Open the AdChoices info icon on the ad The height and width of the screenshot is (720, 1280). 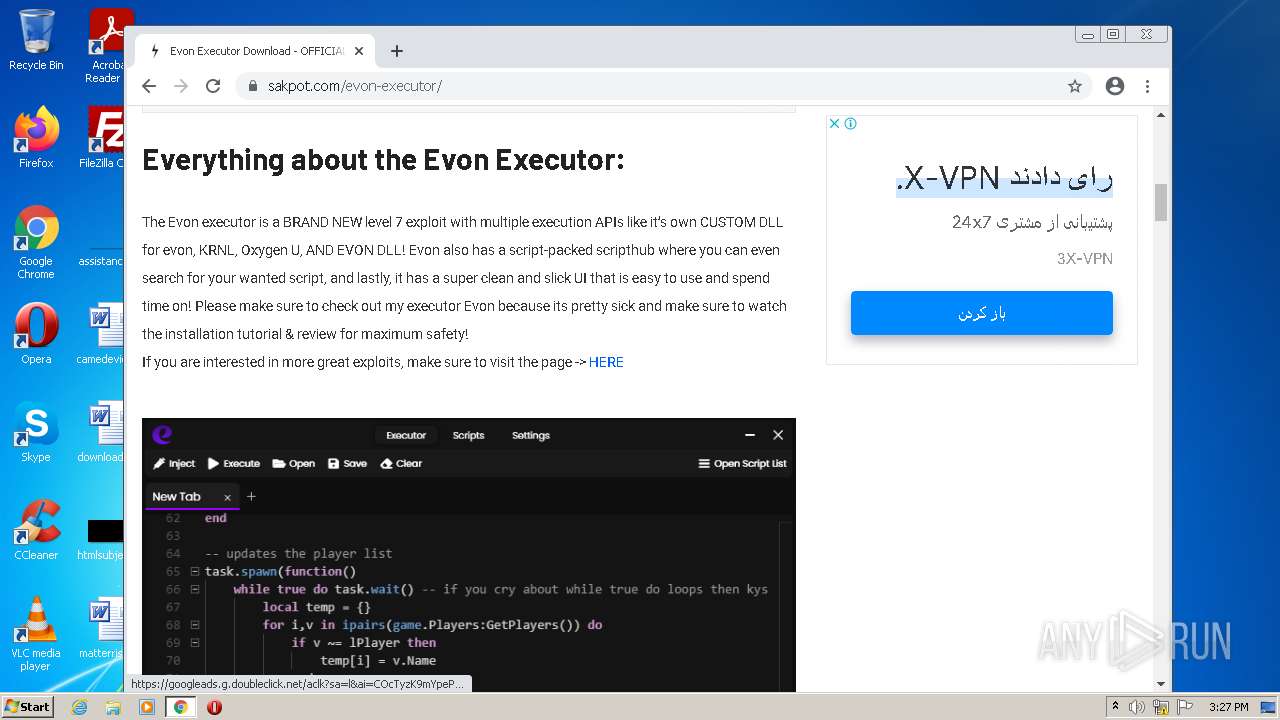point(850,124)
